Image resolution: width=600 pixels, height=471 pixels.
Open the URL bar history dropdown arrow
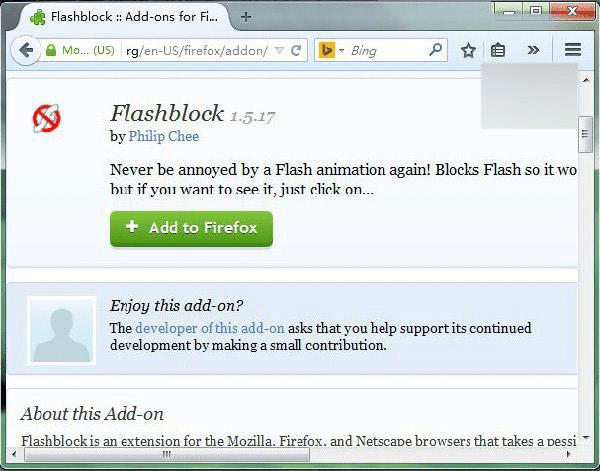(280, 51)
